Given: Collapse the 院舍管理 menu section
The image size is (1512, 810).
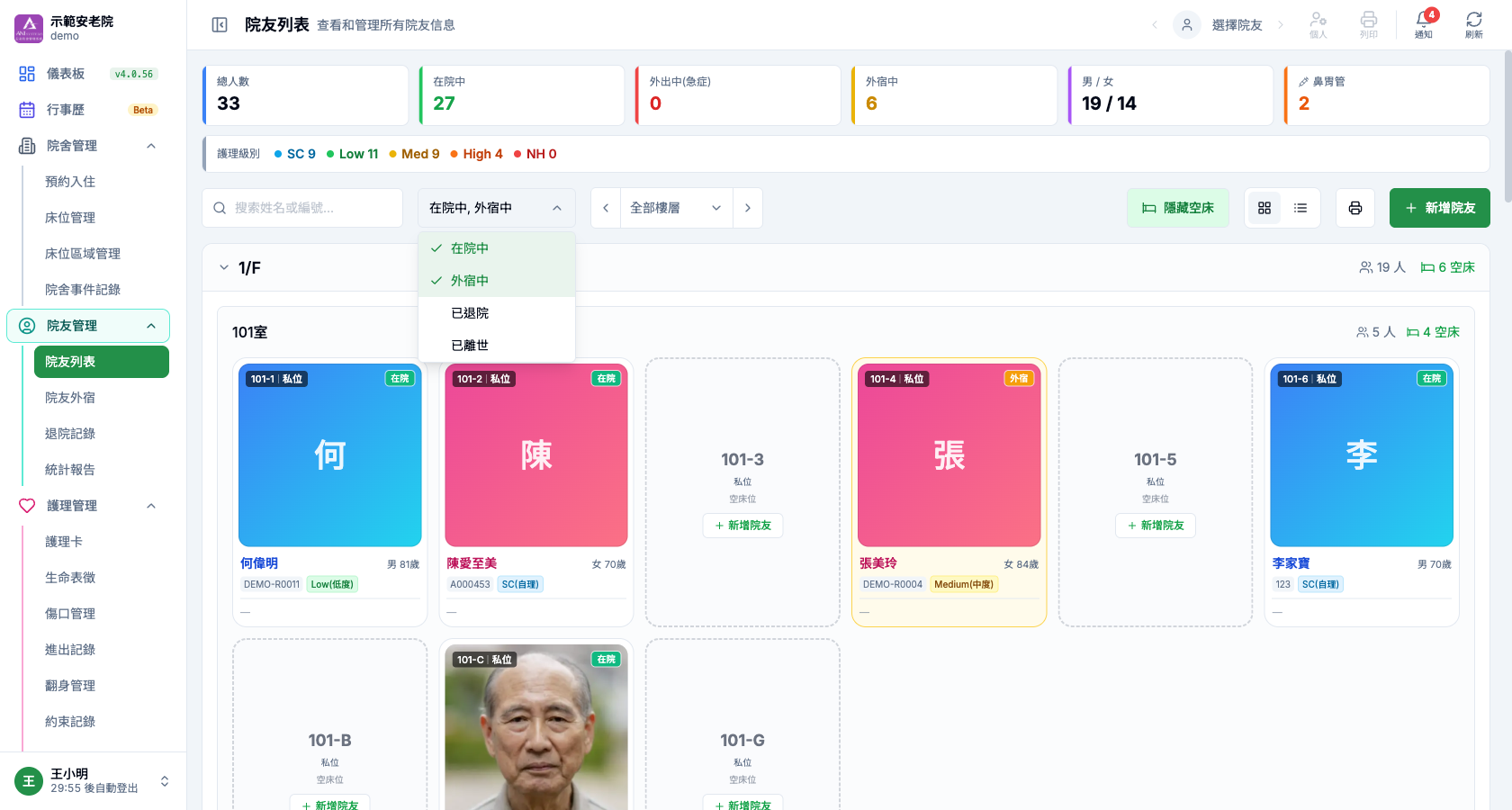Looking at the screenshot, I should click(88, 146).
